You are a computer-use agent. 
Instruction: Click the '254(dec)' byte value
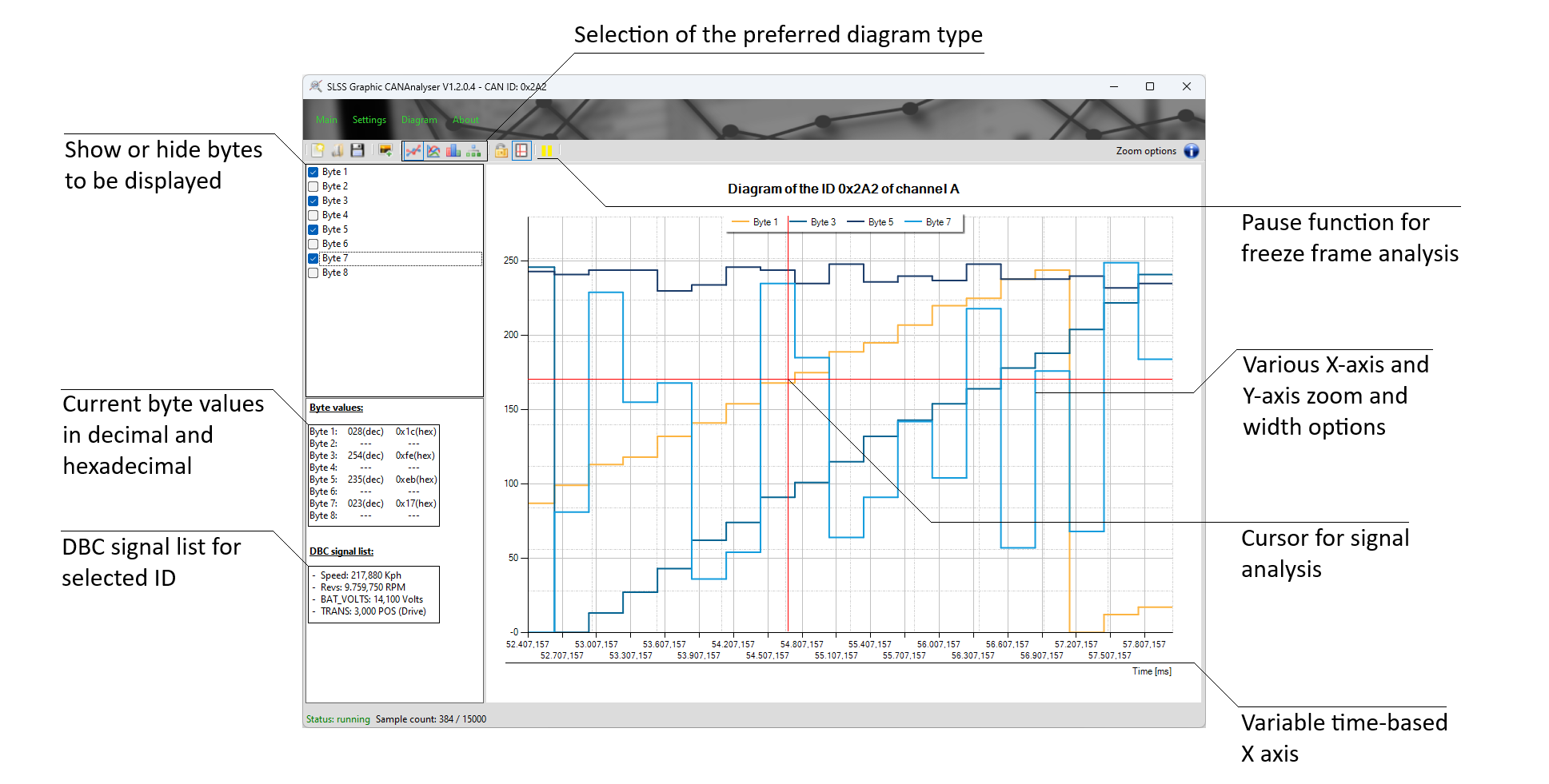[365, 456]
